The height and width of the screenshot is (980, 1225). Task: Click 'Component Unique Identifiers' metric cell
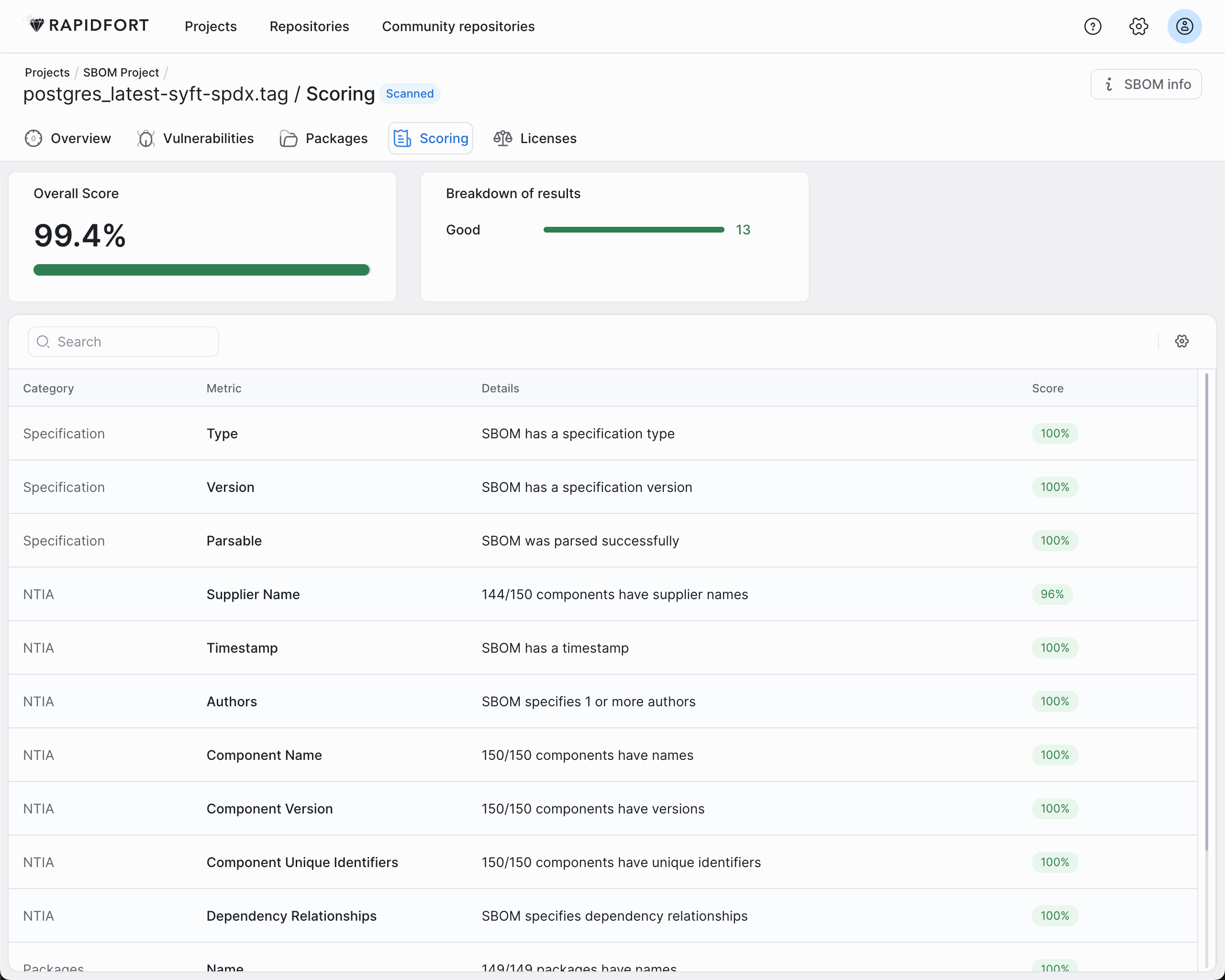pos(302,862)
